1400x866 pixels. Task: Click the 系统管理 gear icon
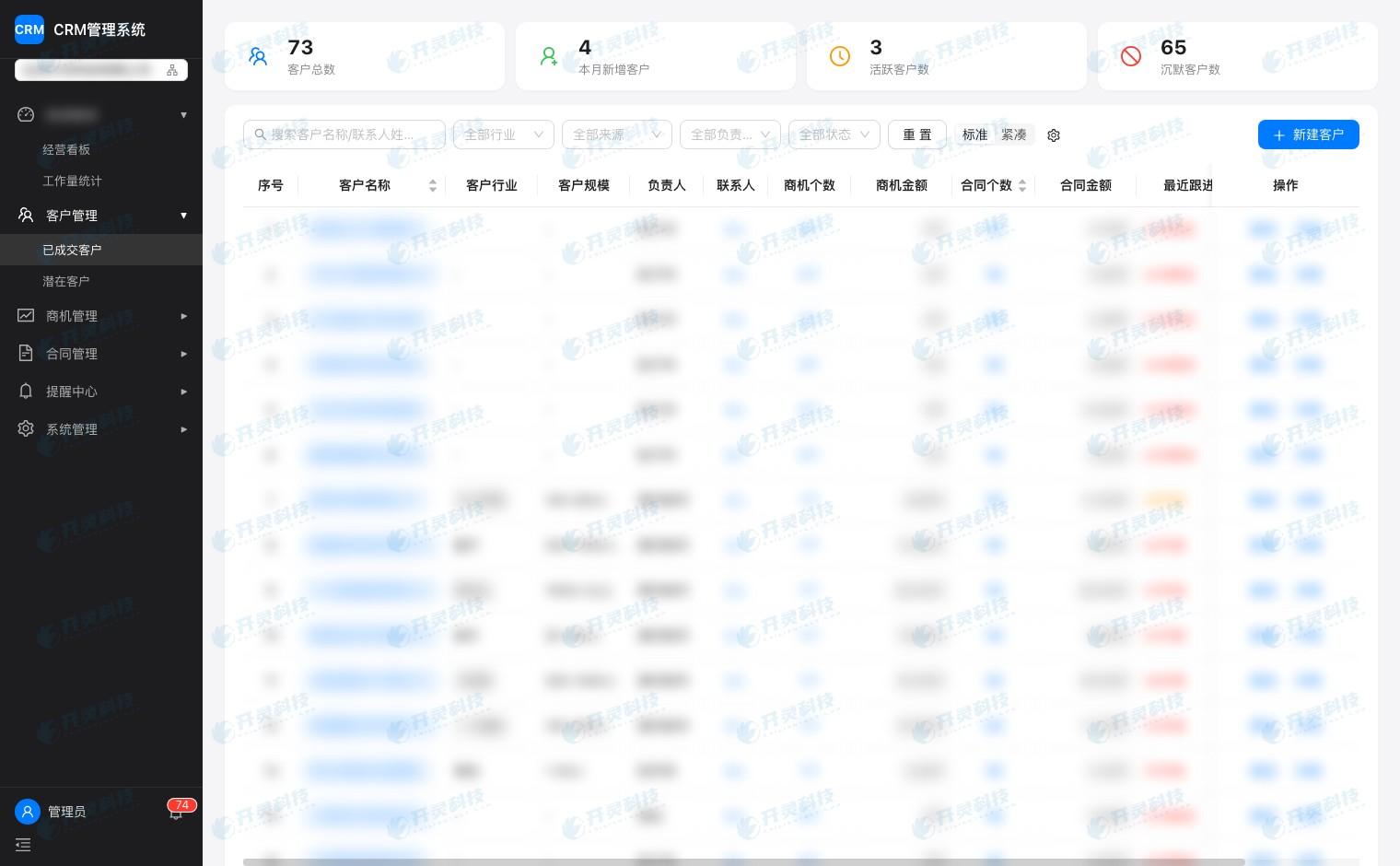[x=26, y=428]
